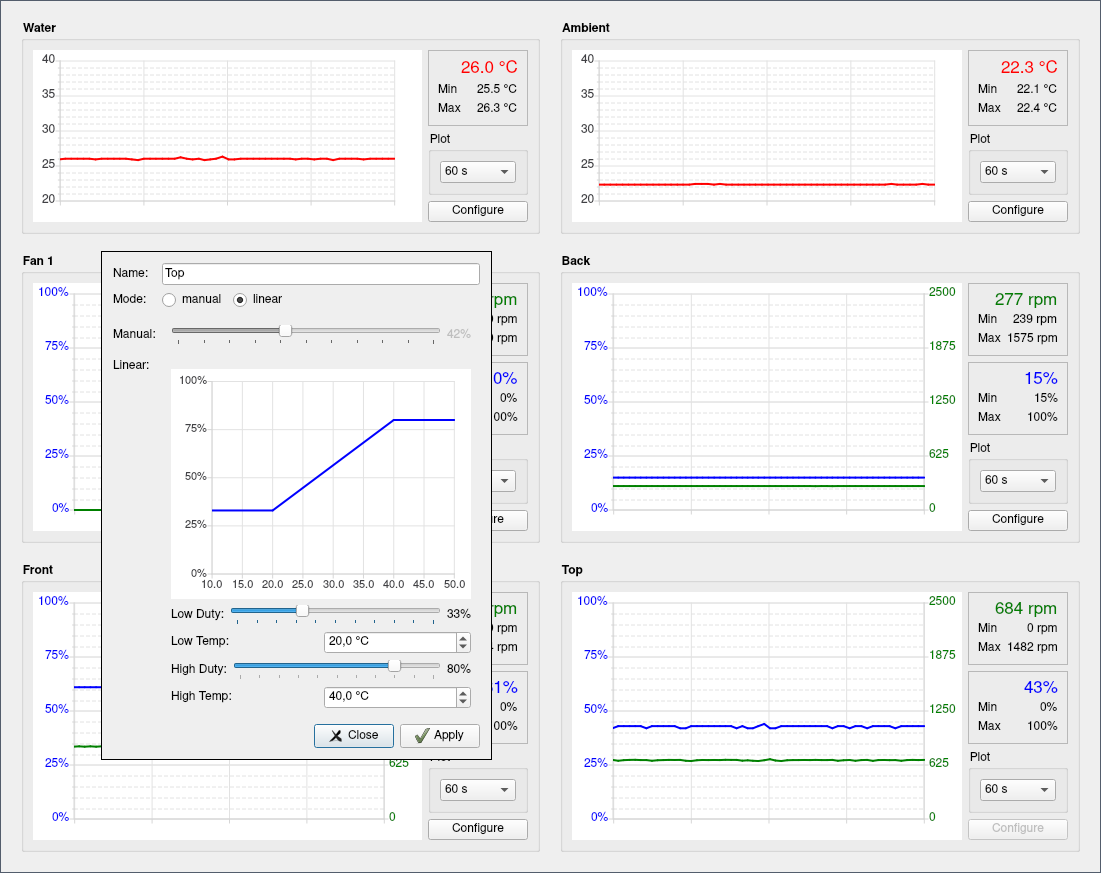The width and height of the screenshot is (1101, 873).
Task: Decrease Low Temp with the down arrow
Action: (x=463, y=646)
